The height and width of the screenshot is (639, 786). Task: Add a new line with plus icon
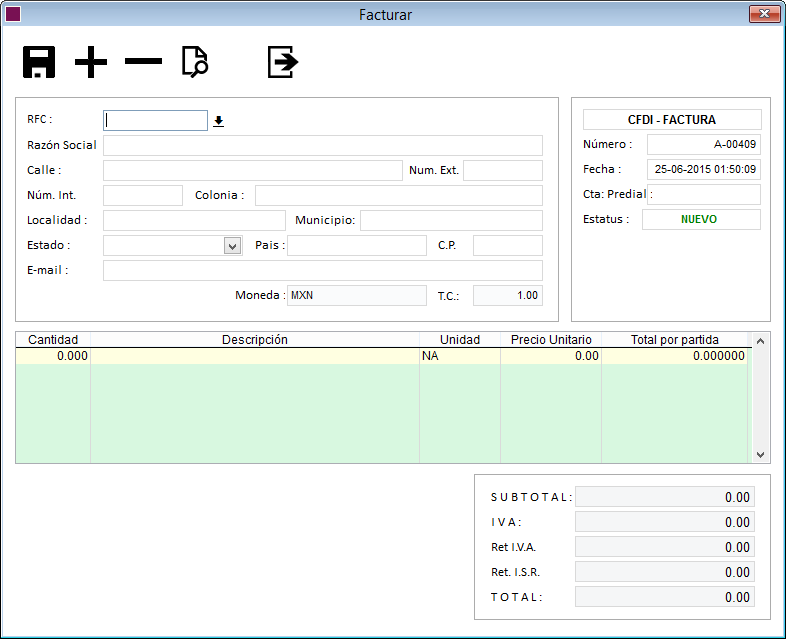point(91,62)
